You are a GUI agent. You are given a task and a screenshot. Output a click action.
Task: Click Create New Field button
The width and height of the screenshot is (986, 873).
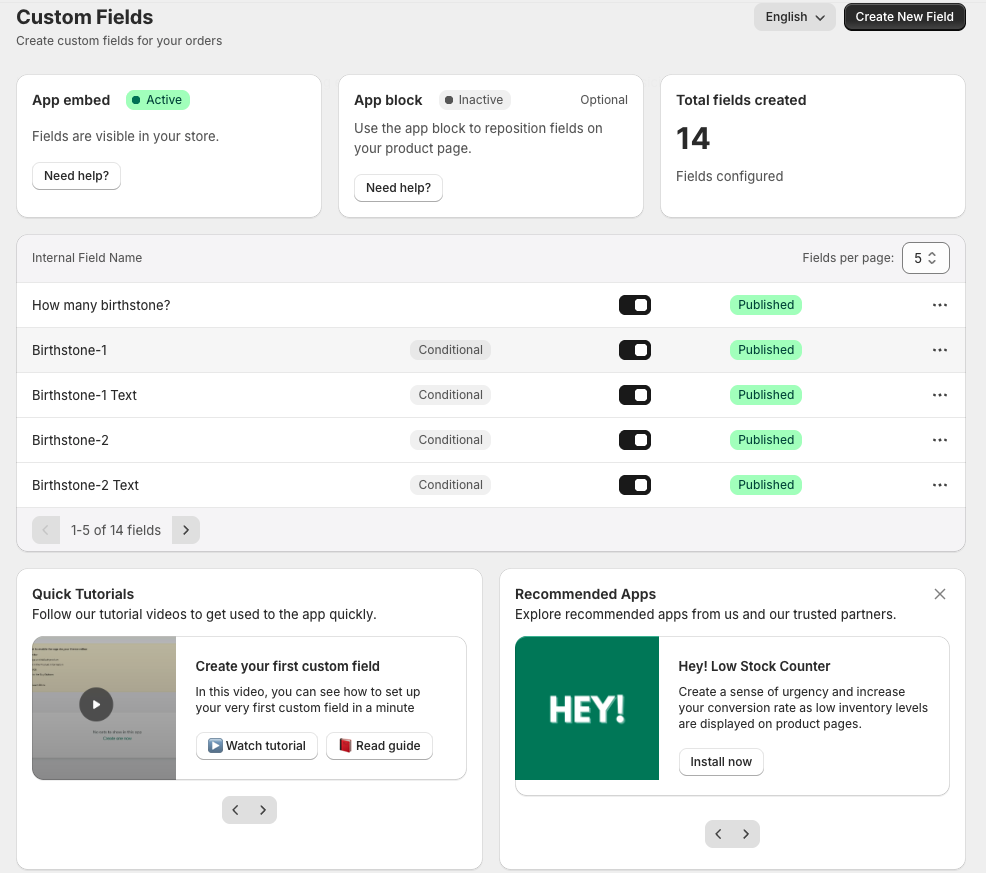coord(904,17)
